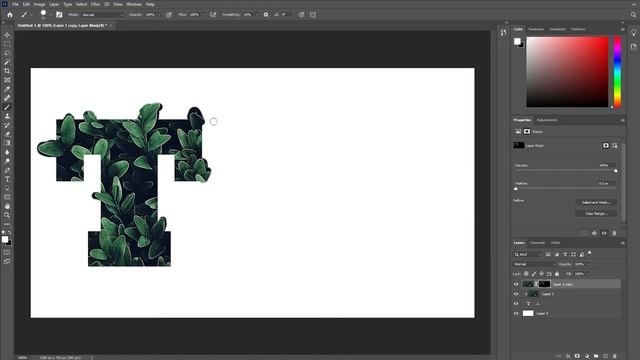Select the Hand tool
The width and height of the screenshot is (640, 360).
[x=7, y=206]
